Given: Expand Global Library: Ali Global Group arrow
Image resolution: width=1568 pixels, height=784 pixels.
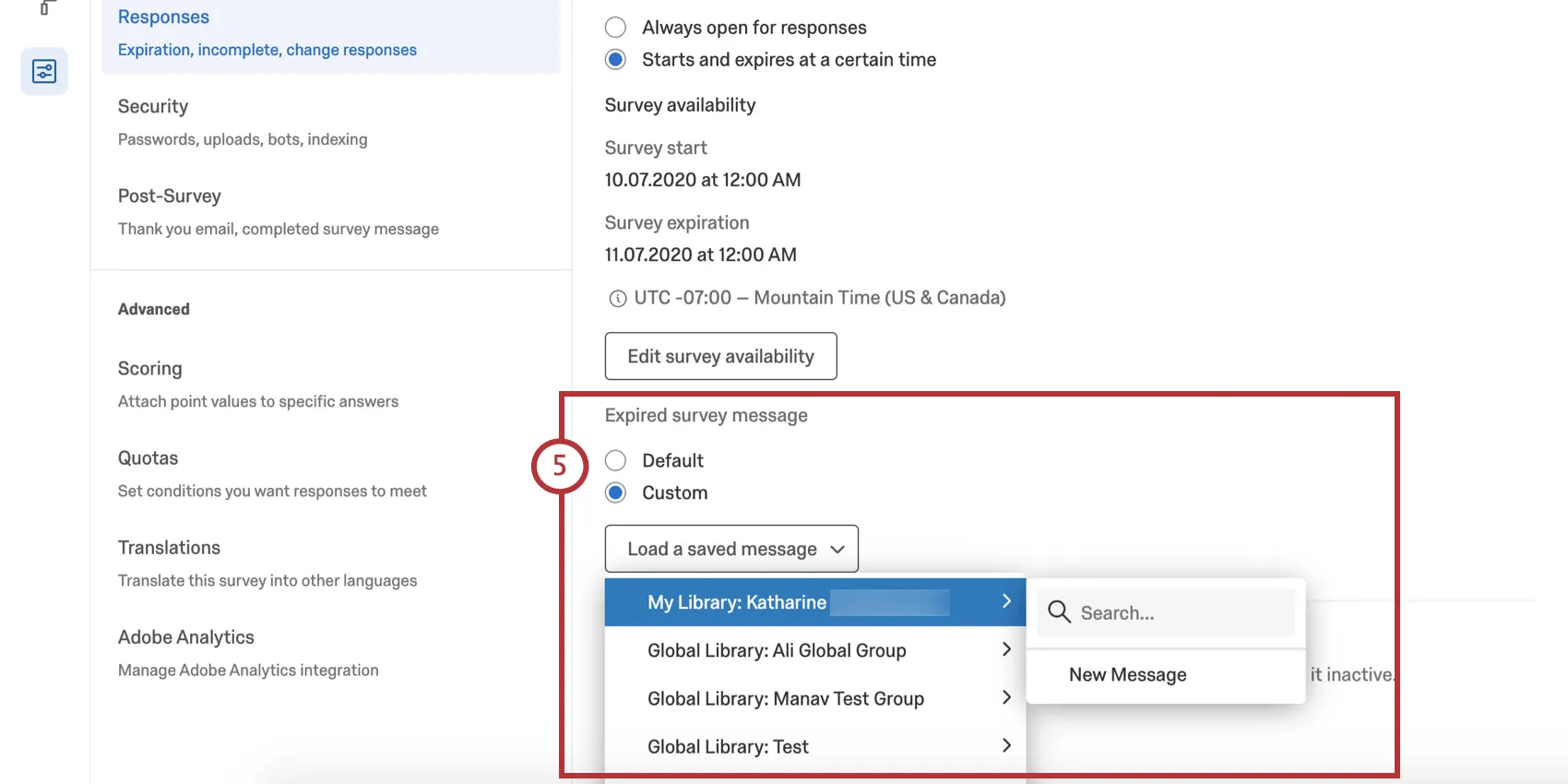Looking at the screenshot, I should (1006, 650).
